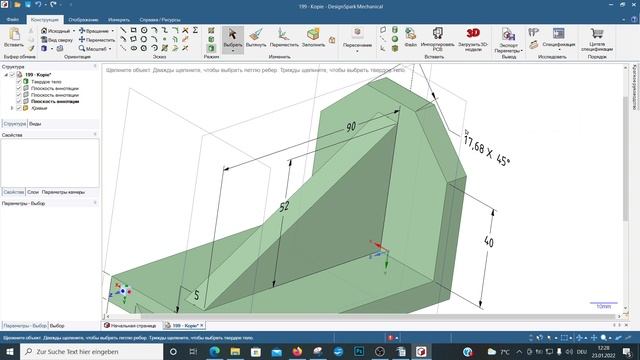Click the Вставить paste icon
This screenshot has width=640, height=360.
click(14, 37)
